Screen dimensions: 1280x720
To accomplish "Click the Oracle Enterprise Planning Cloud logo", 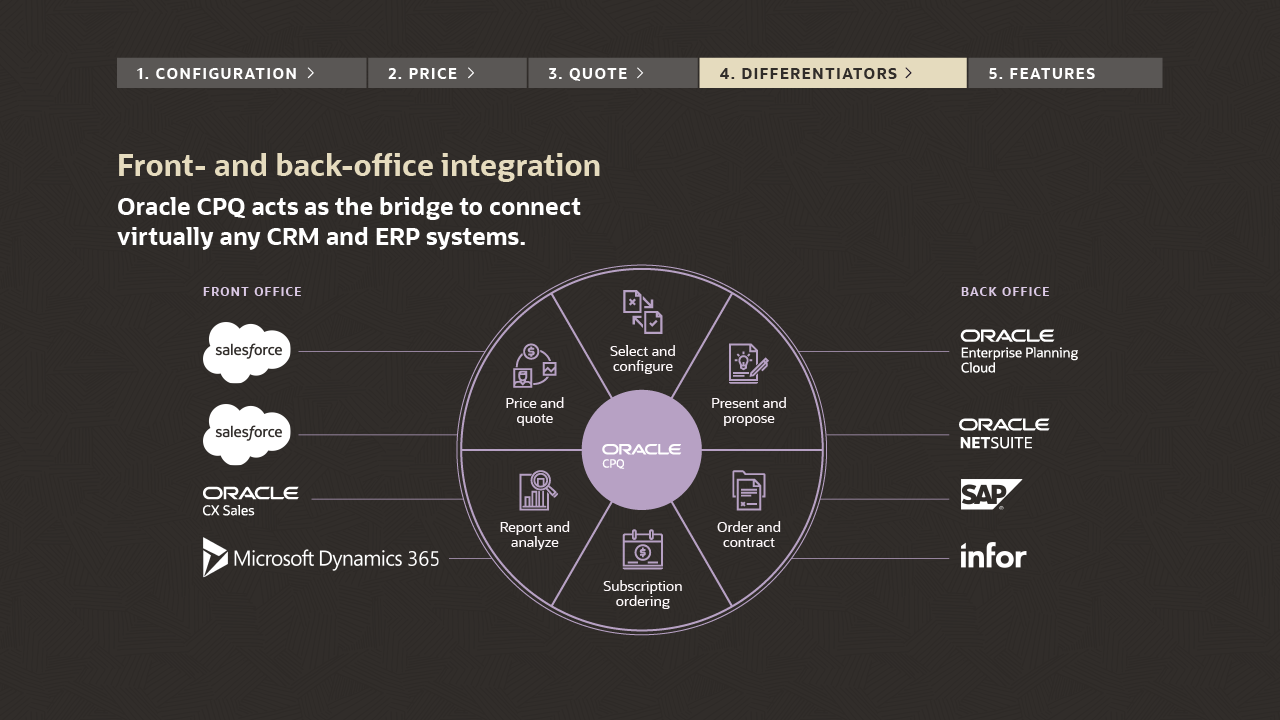I will (x=1019, y=351).
